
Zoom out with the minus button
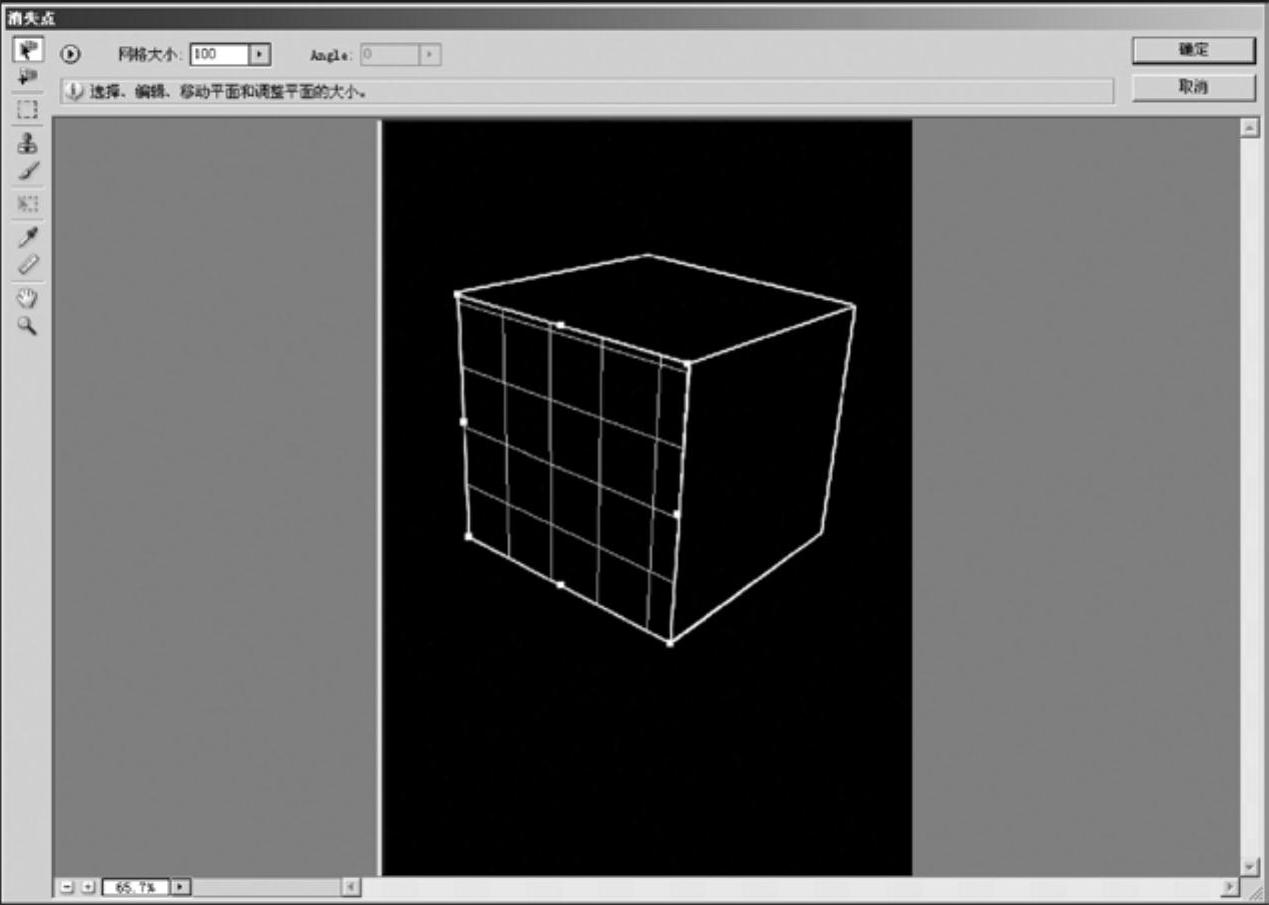(x=66, y=886)
